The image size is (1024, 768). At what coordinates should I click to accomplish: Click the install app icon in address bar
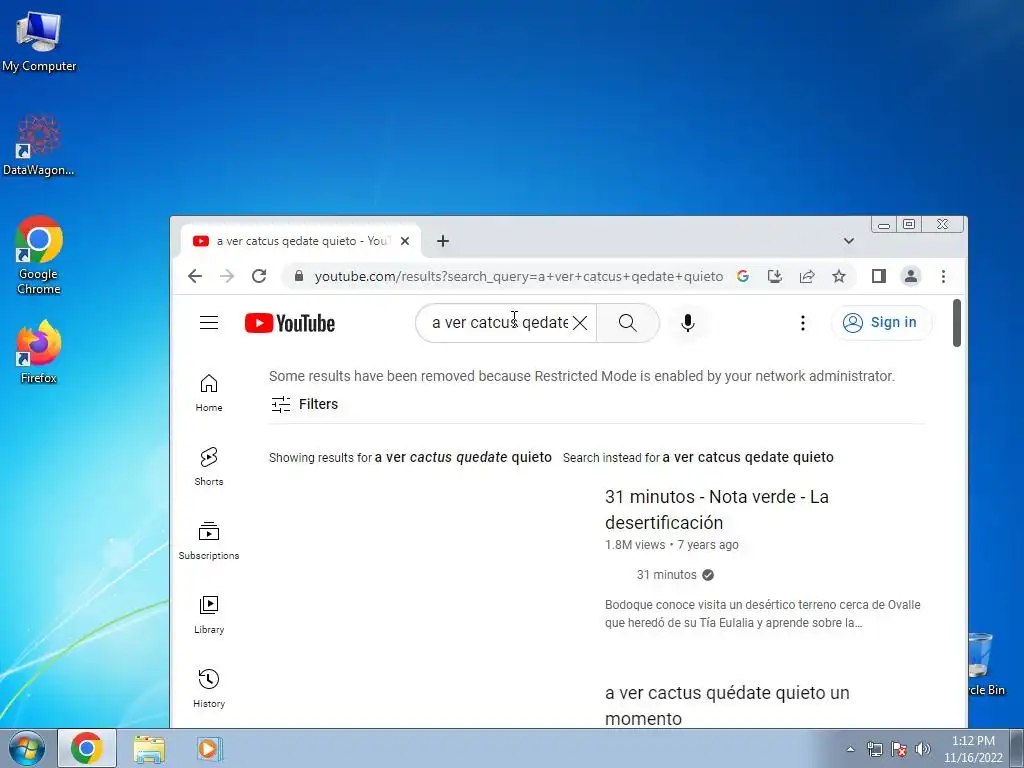point(775,276)
